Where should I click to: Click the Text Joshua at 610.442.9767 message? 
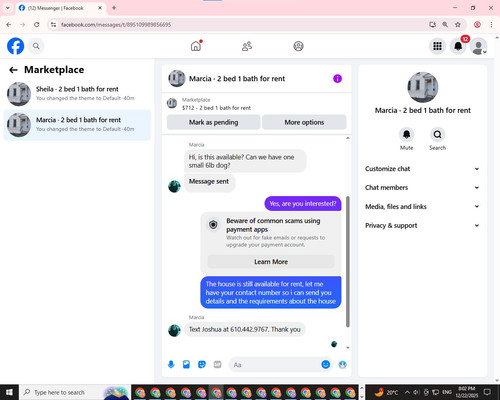pyautogui.click(x=245, y=329)
